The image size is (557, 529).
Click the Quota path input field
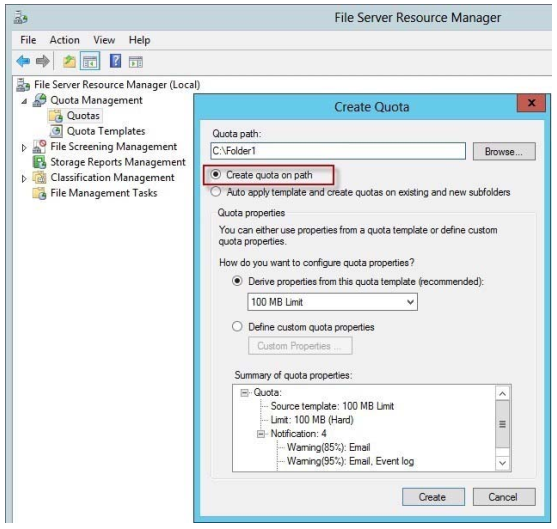338,151
